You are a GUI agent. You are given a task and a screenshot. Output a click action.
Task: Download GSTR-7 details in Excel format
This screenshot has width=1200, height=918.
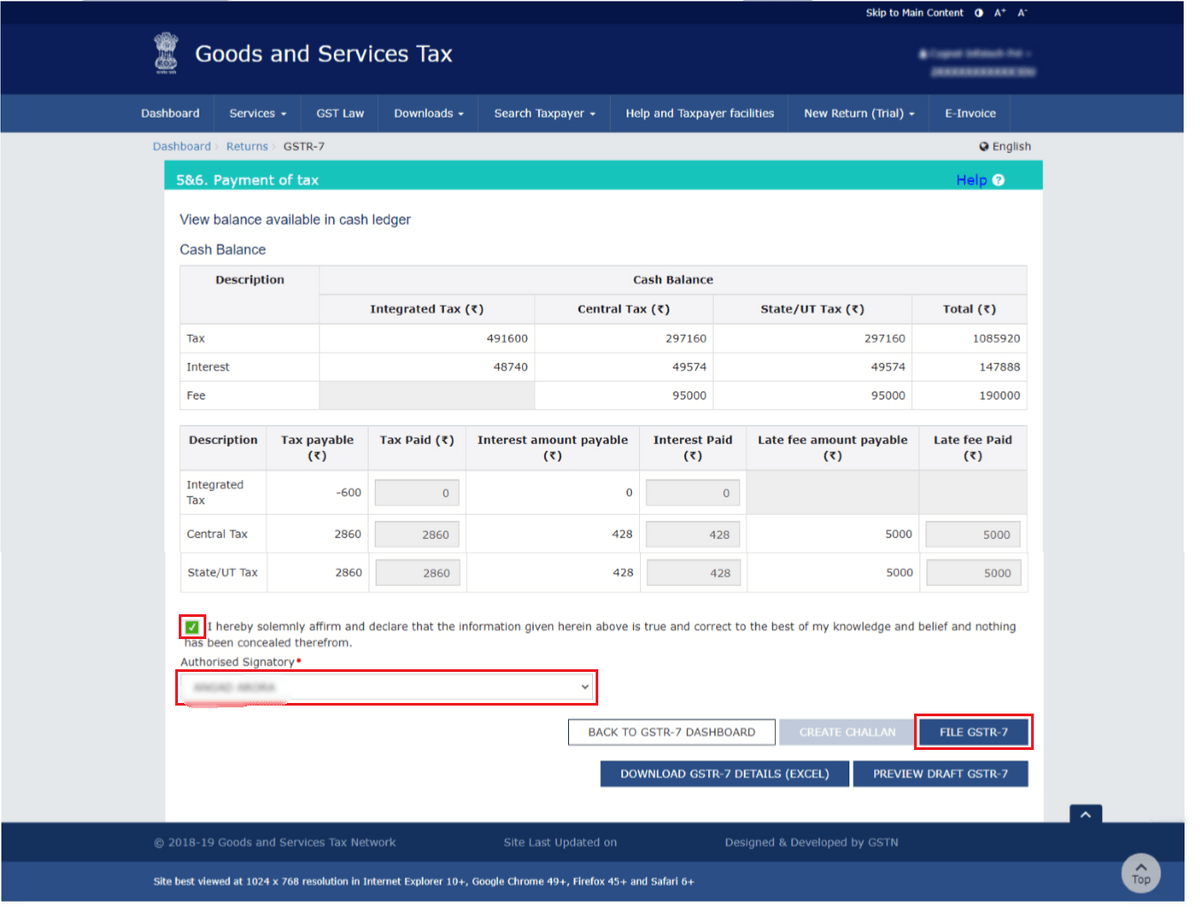pyautogui.click(x=724, y=773)
